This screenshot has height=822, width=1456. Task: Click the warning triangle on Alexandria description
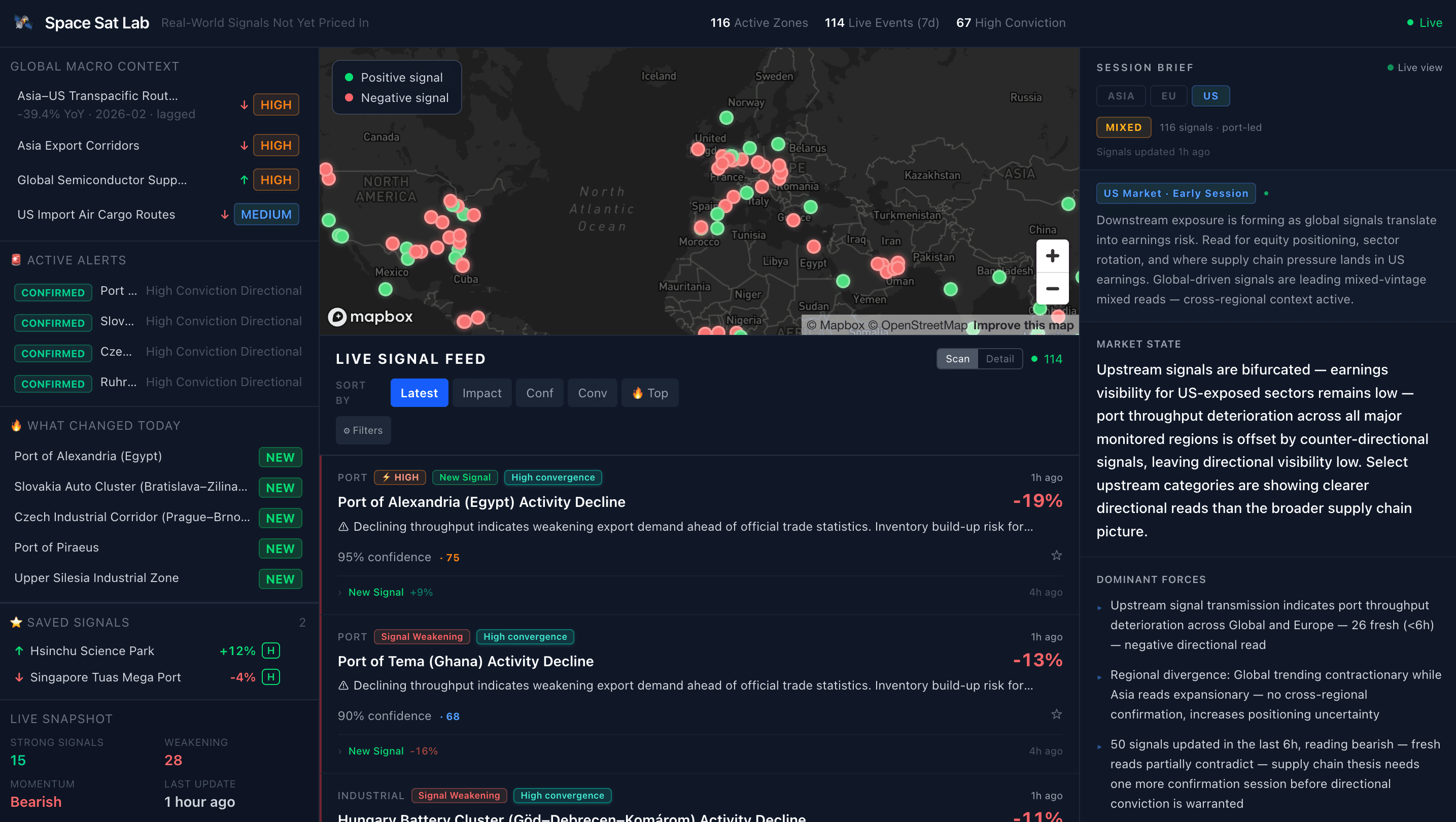[x=343, y=527]
